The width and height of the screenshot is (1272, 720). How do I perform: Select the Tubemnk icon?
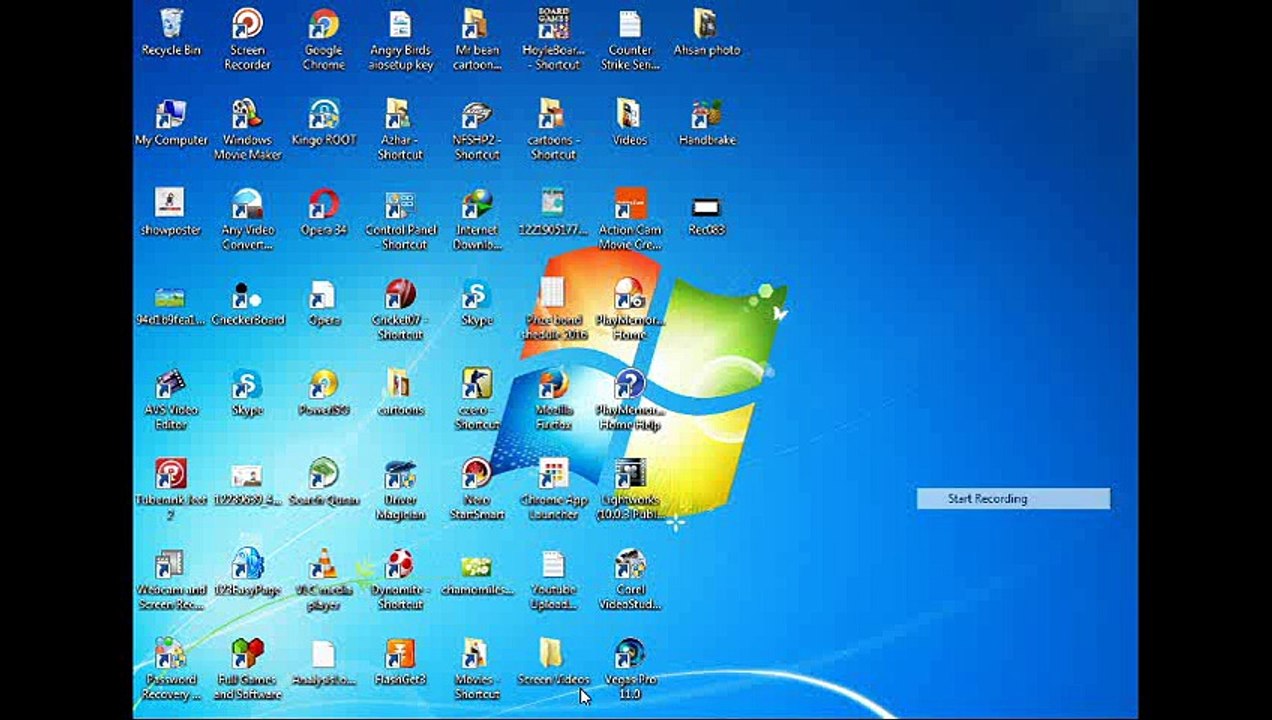171,489
